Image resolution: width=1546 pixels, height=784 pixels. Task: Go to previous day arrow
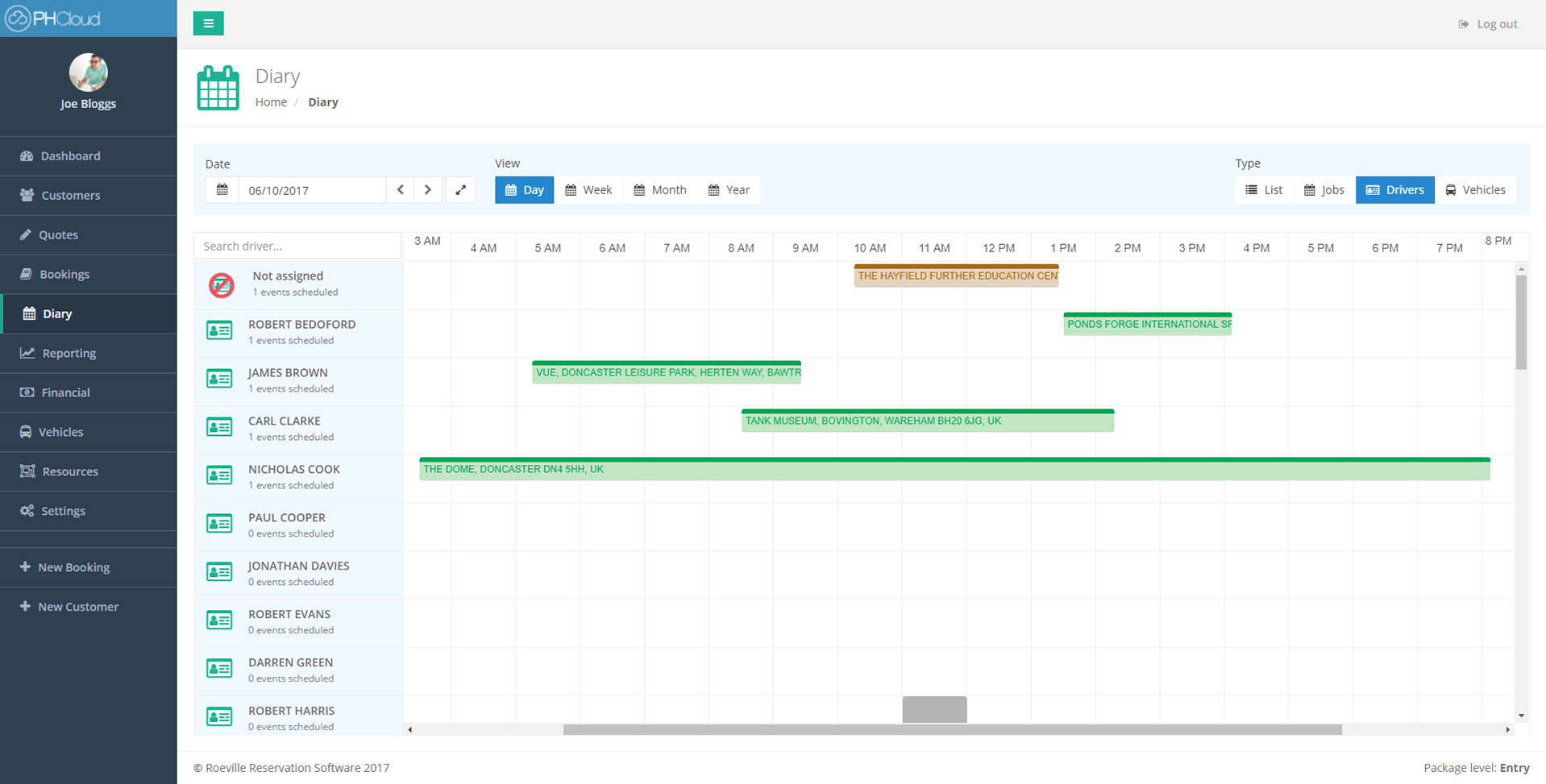click(401, 190)
